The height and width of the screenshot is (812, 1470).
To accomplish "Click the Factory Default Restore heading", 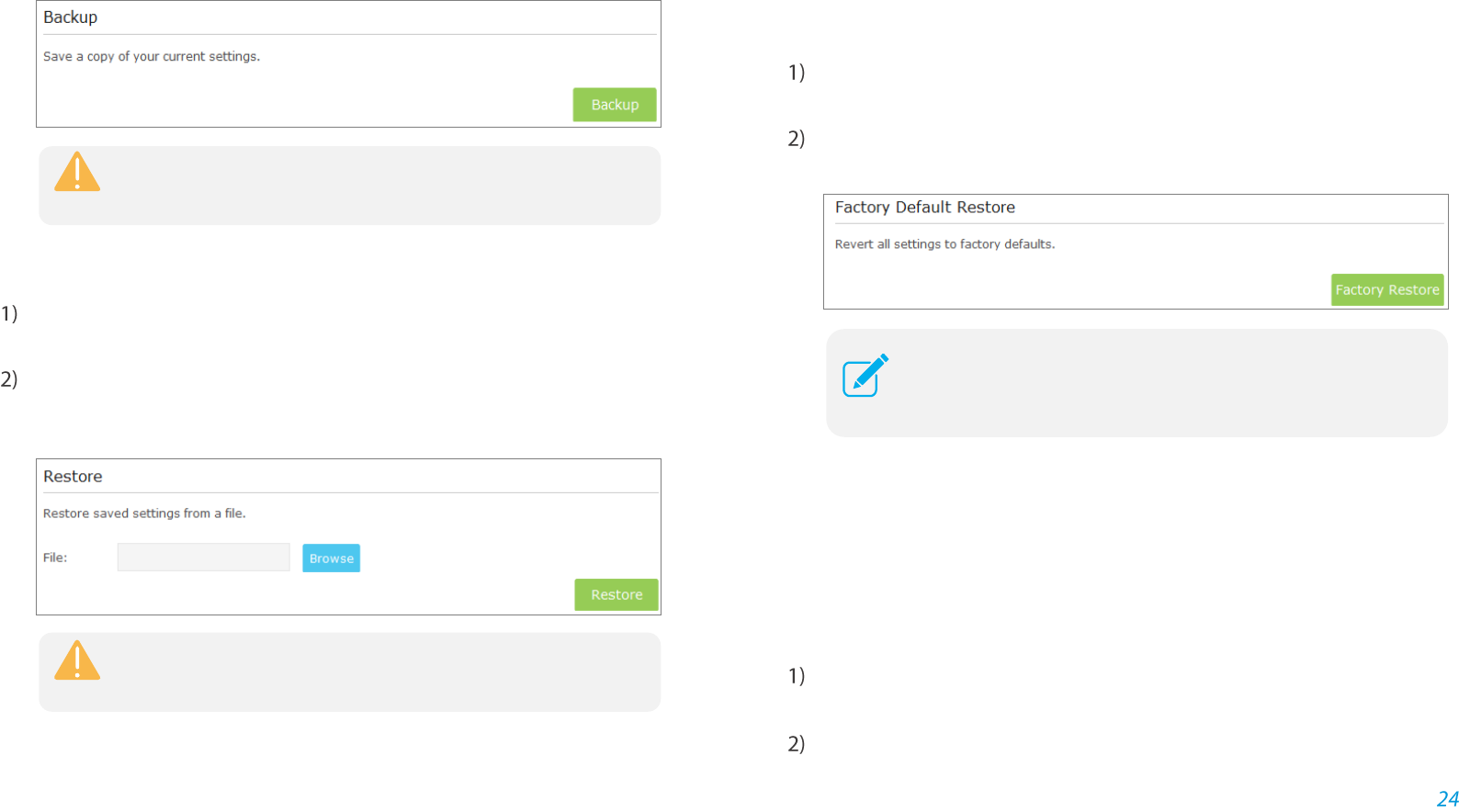I will pos(925,208).
